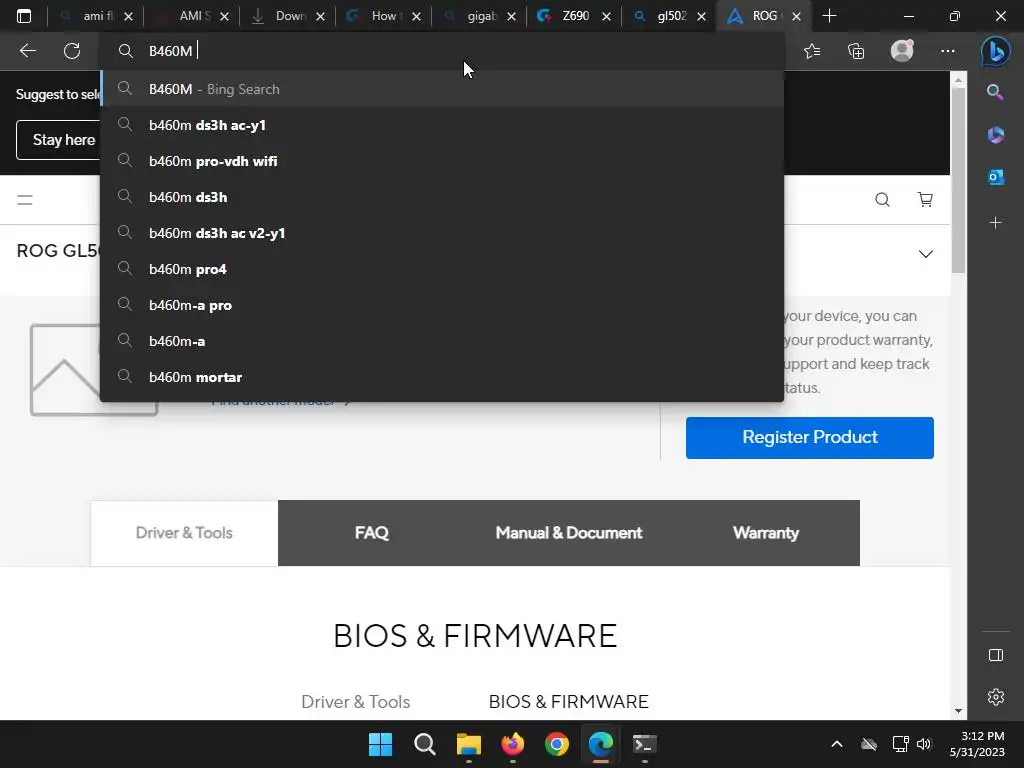Image resolution: width=1024 pixels, height=768 pixels.
Task: Open the tab actions menu icon
Action: click(24, 16)
